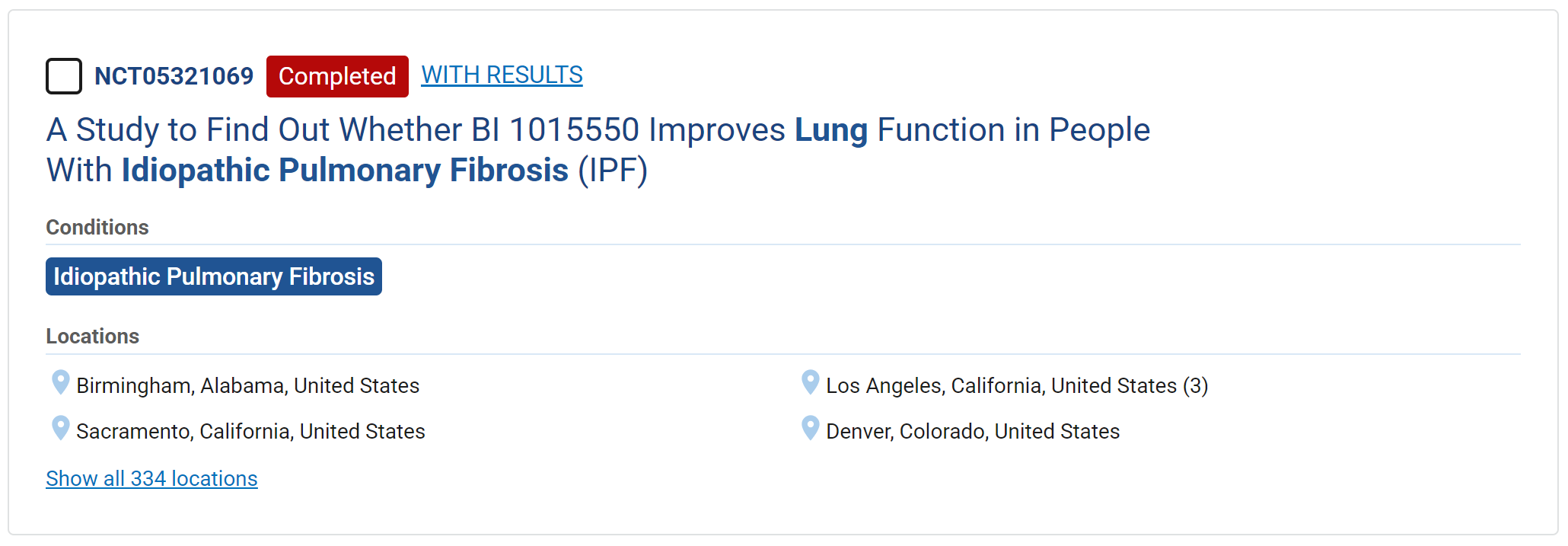The height and width of the screenshot is (546, 1568).
Task: Select the Denver, Colorado location text
Action: tap(973, 432)
